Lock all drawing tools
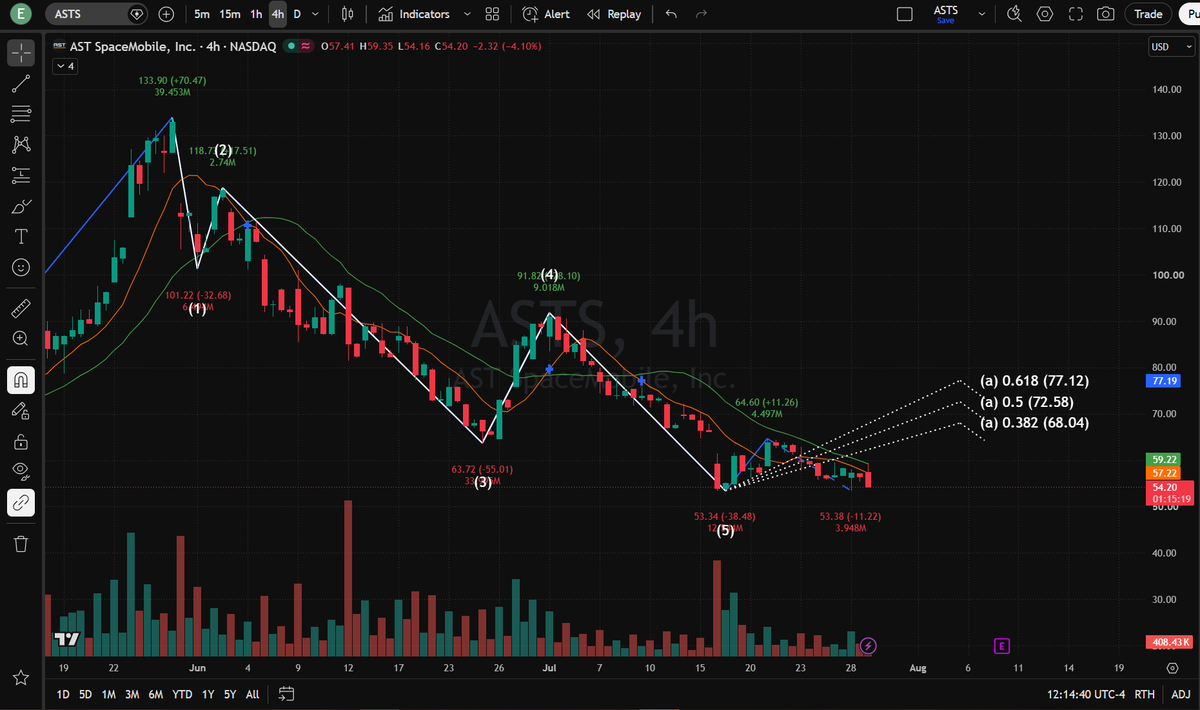The image size is (1200, 710). click(x=21, y=441)
